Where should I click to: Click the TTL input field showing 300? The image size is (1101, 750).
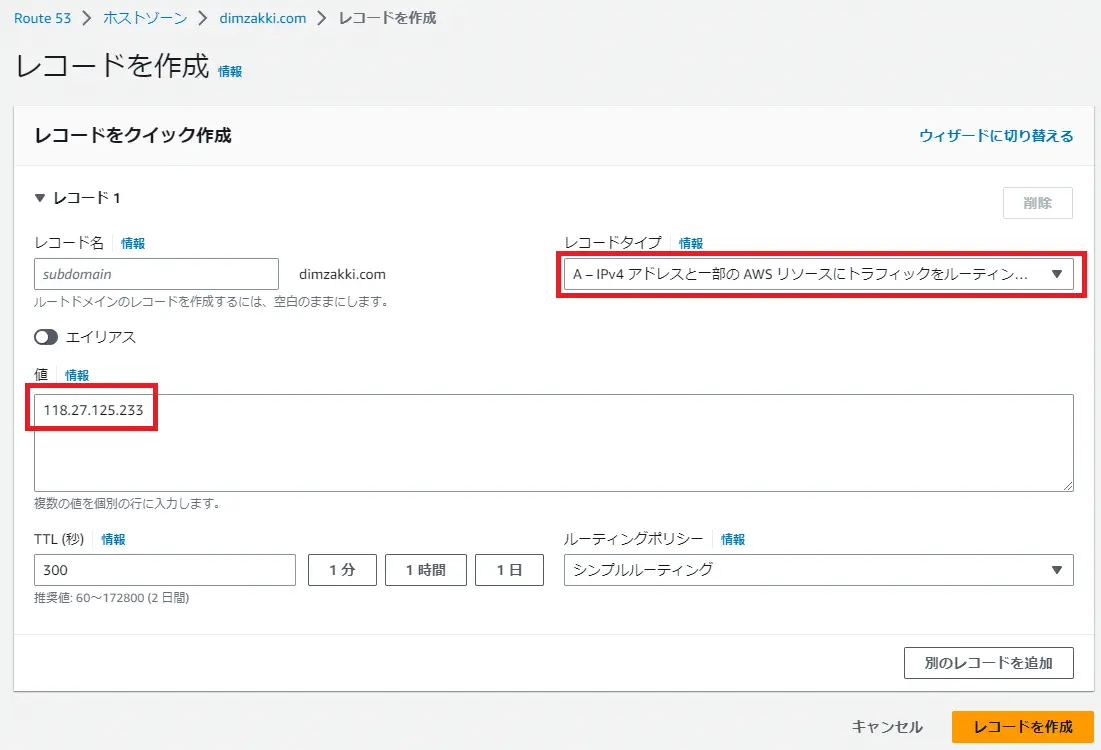[x=165, y=570]
